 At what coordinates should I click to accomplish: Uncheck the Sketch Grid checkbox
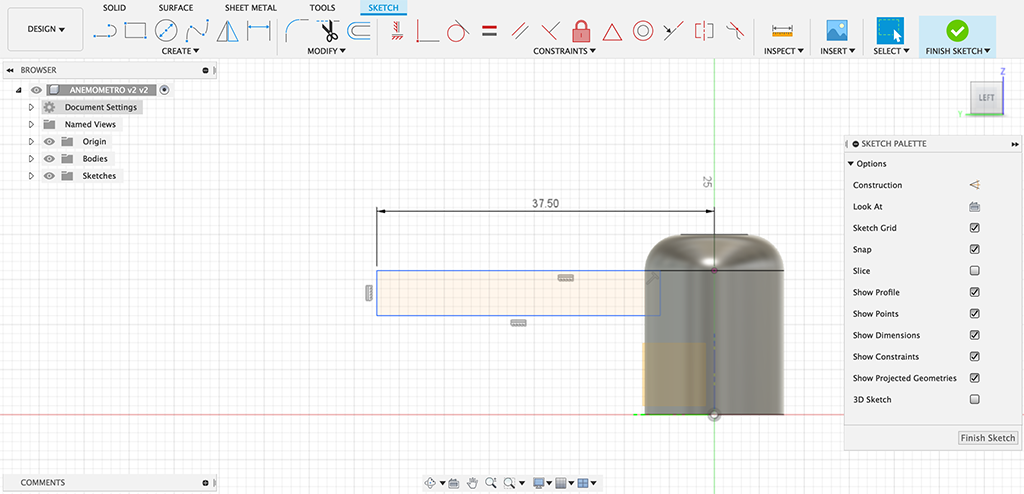point(974,228)
